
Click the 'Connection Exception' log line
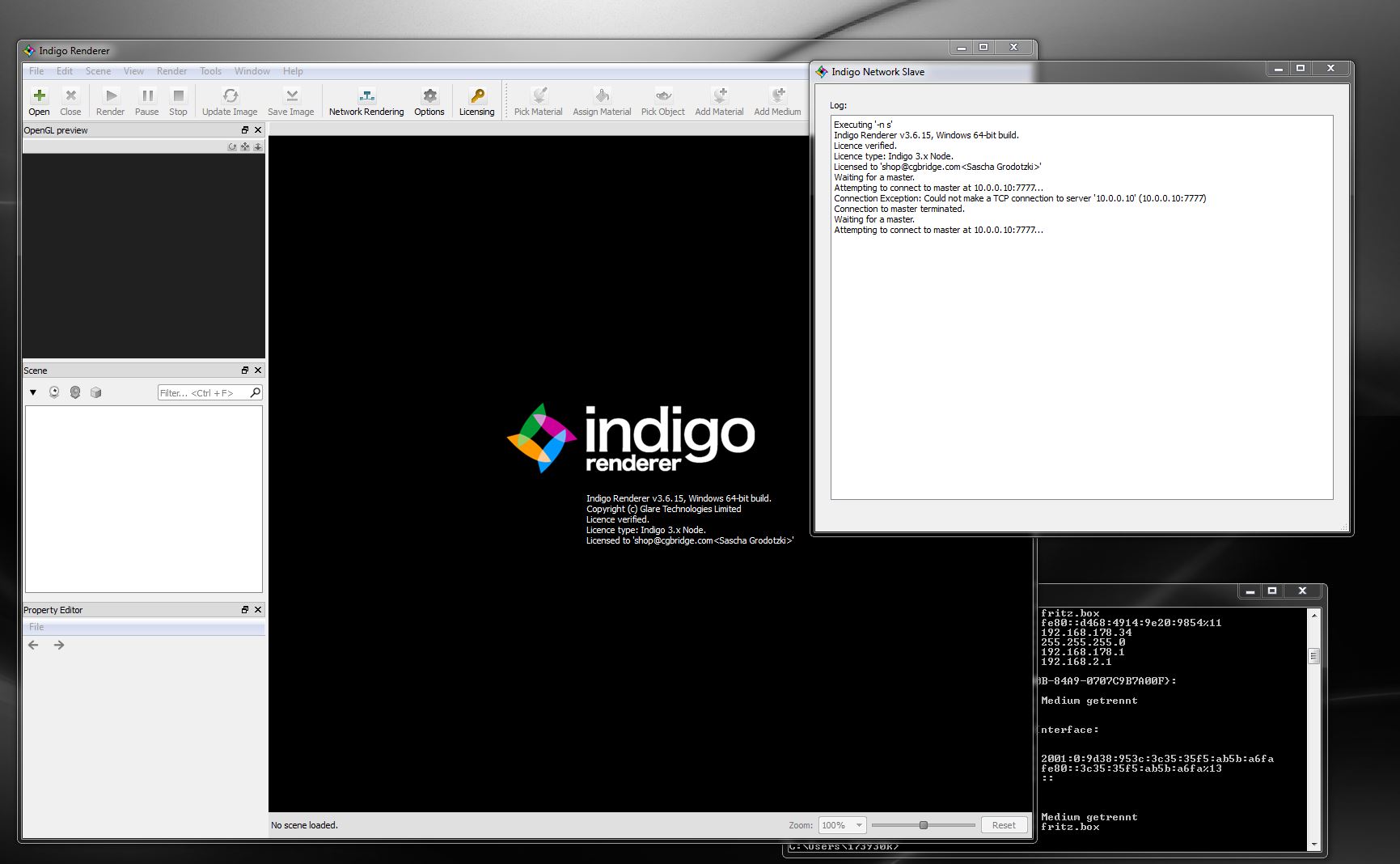1020,198
